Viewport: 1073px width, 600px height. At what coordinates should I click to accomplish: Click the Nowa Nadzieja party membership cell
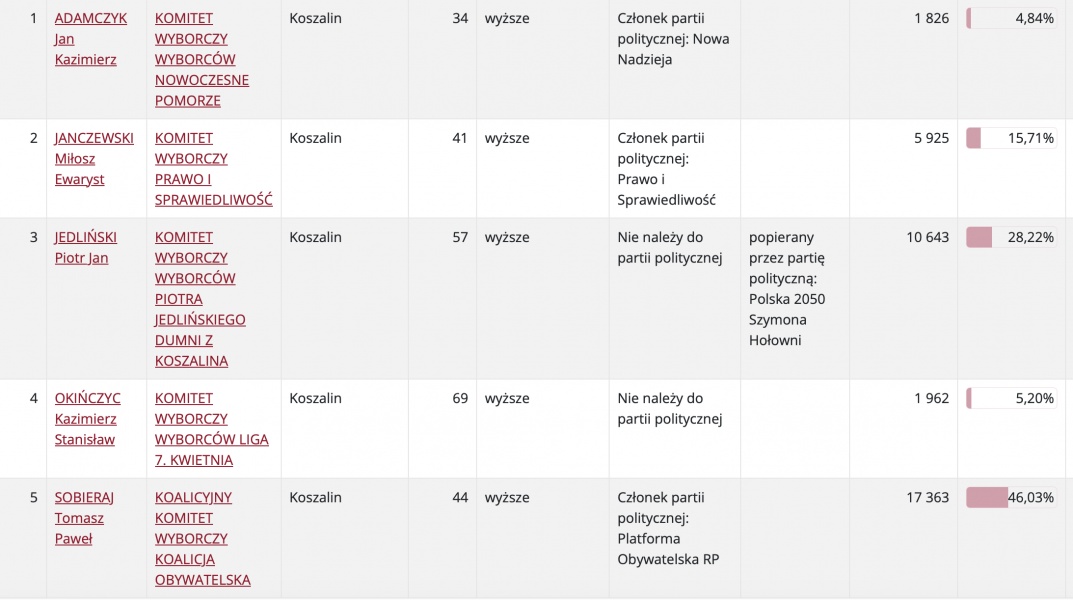(x=673, y=39)
